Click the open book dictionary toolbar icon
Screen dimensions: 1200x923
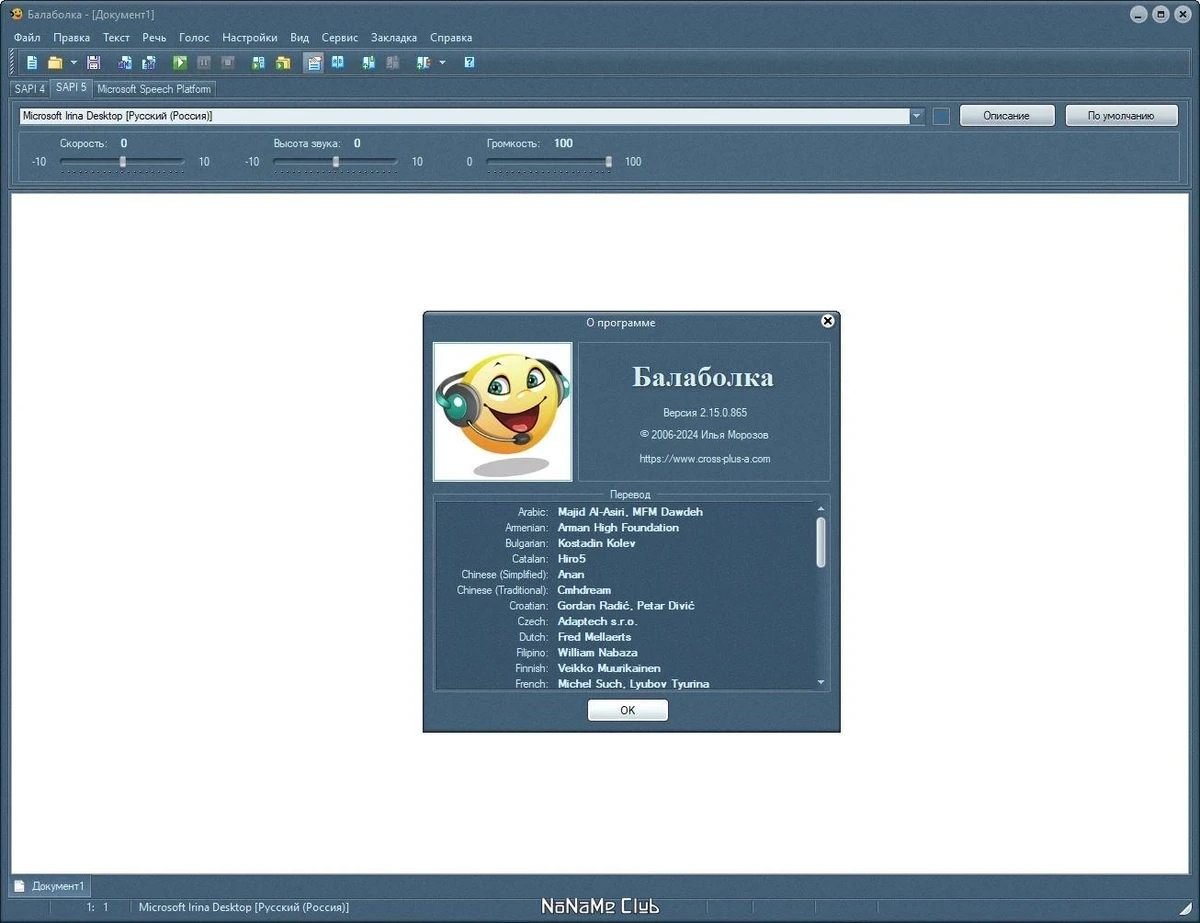point(338,62)
